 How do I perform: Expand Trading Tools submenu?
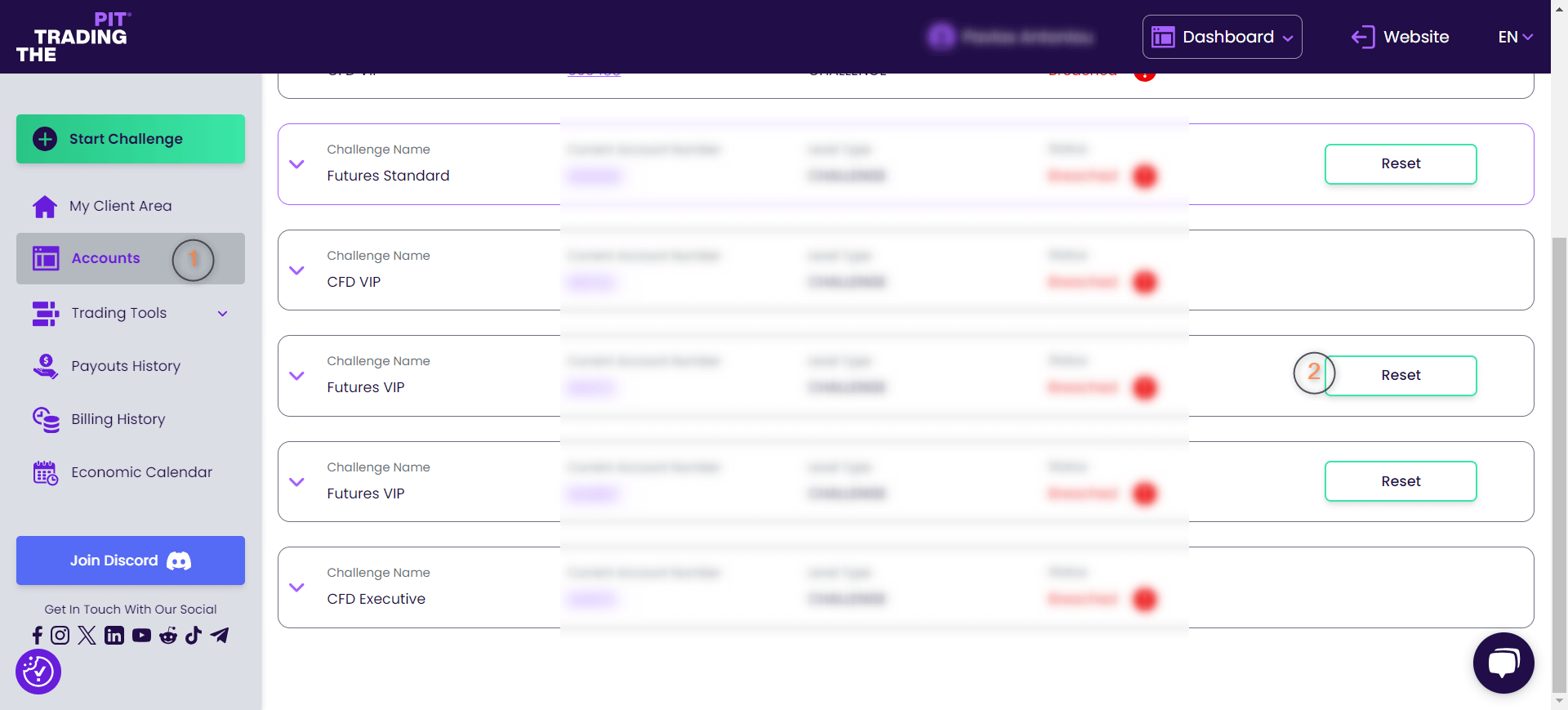pyautogui.click(x=222, y=314)
